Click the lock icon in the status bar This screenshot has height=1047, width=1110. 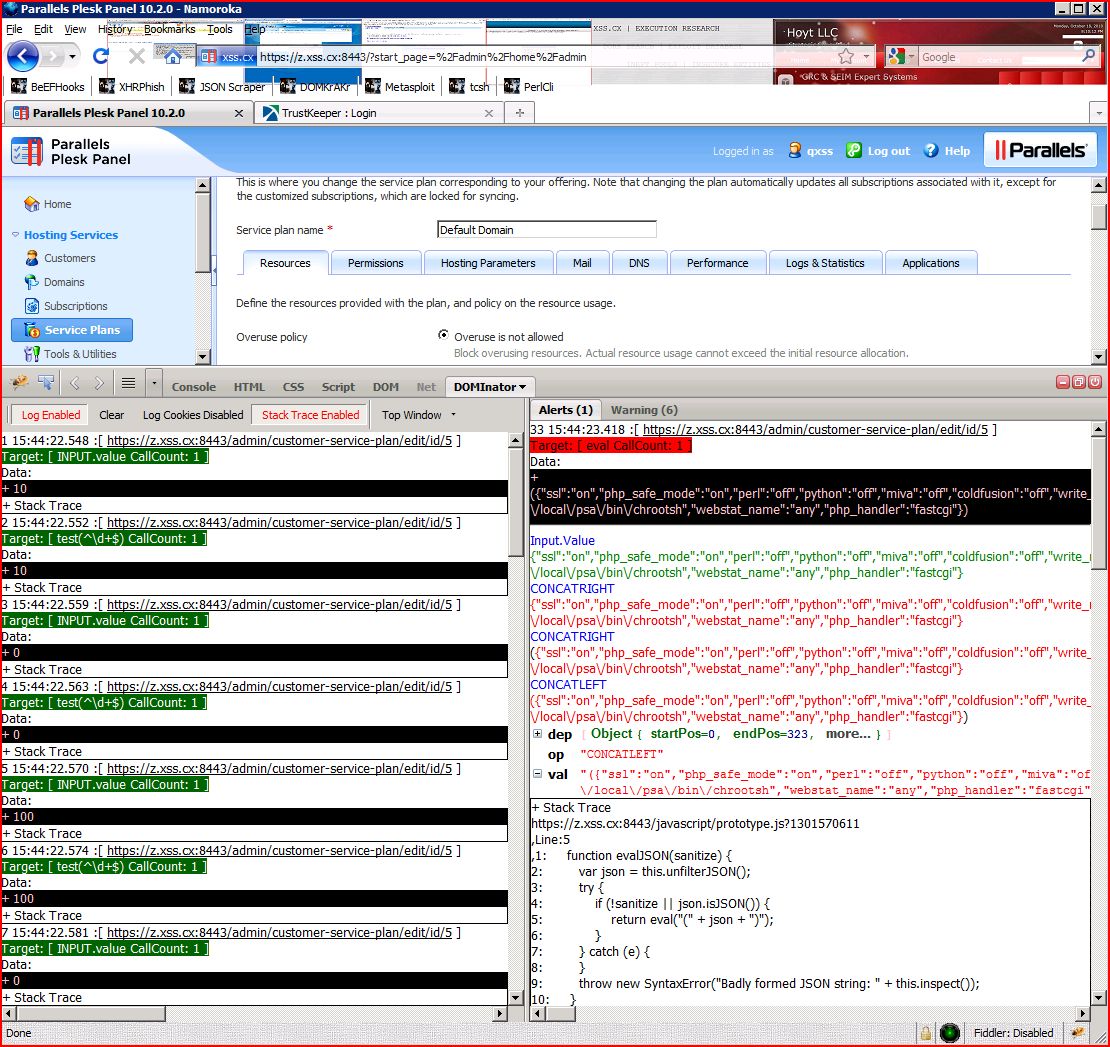pos(925,1033)
